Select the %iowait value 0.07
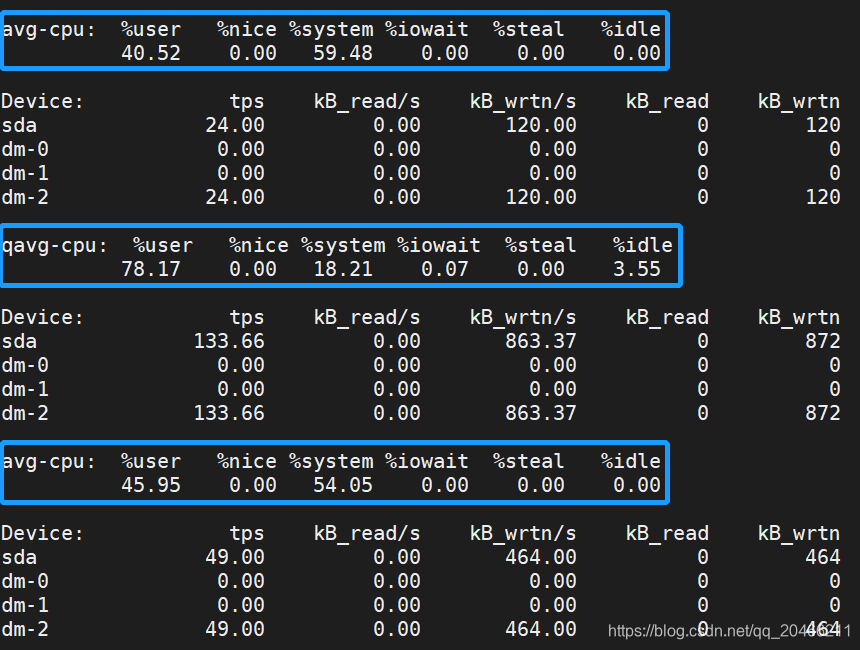 445,269
